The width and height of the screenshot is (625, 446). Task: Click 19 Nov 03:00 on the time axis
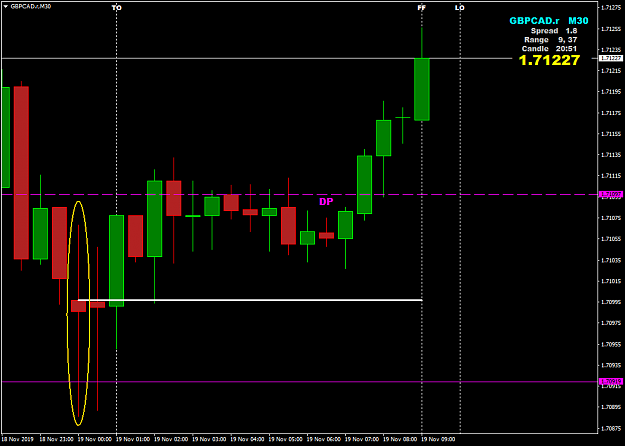click(x=210, y=439)
